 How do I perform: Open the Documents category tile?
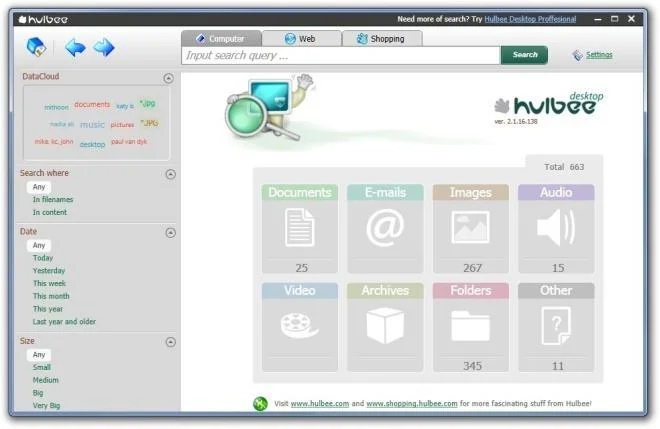300,229
